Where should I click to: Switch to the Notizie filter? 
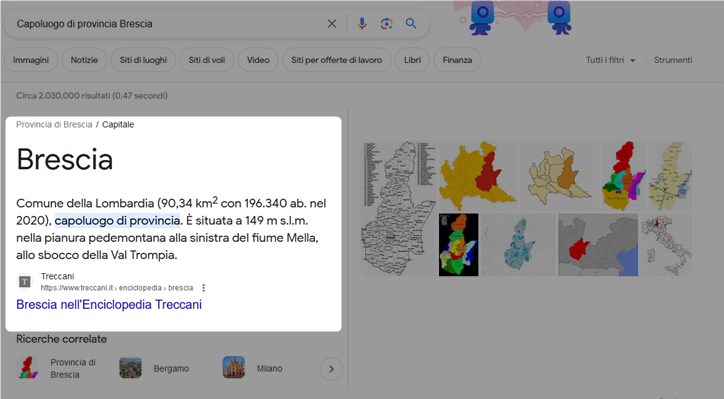click(x=84, y=60)
